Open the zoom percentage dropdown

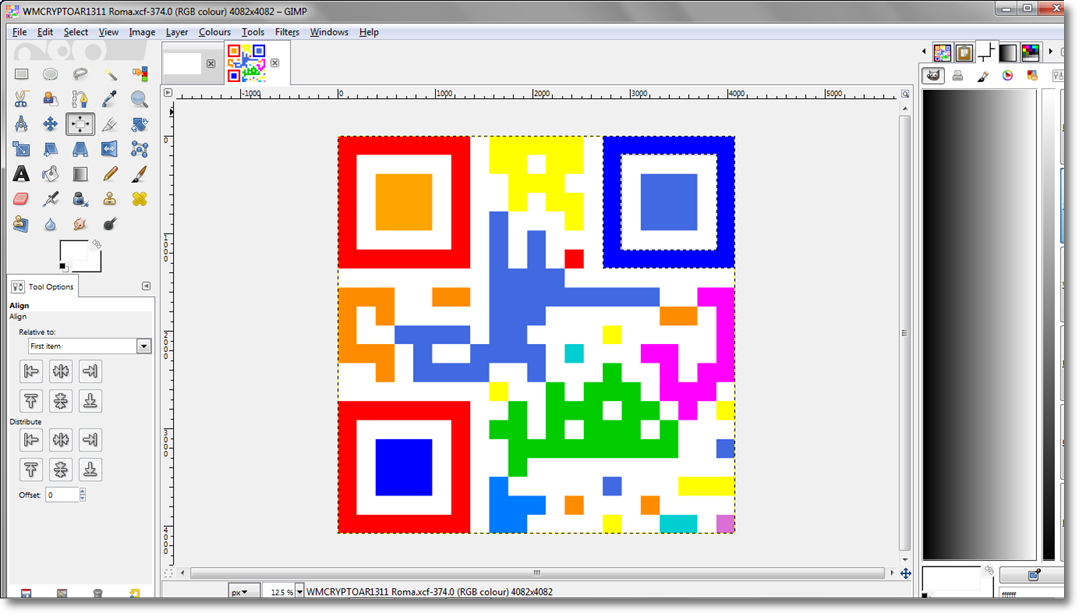point(299,592)
